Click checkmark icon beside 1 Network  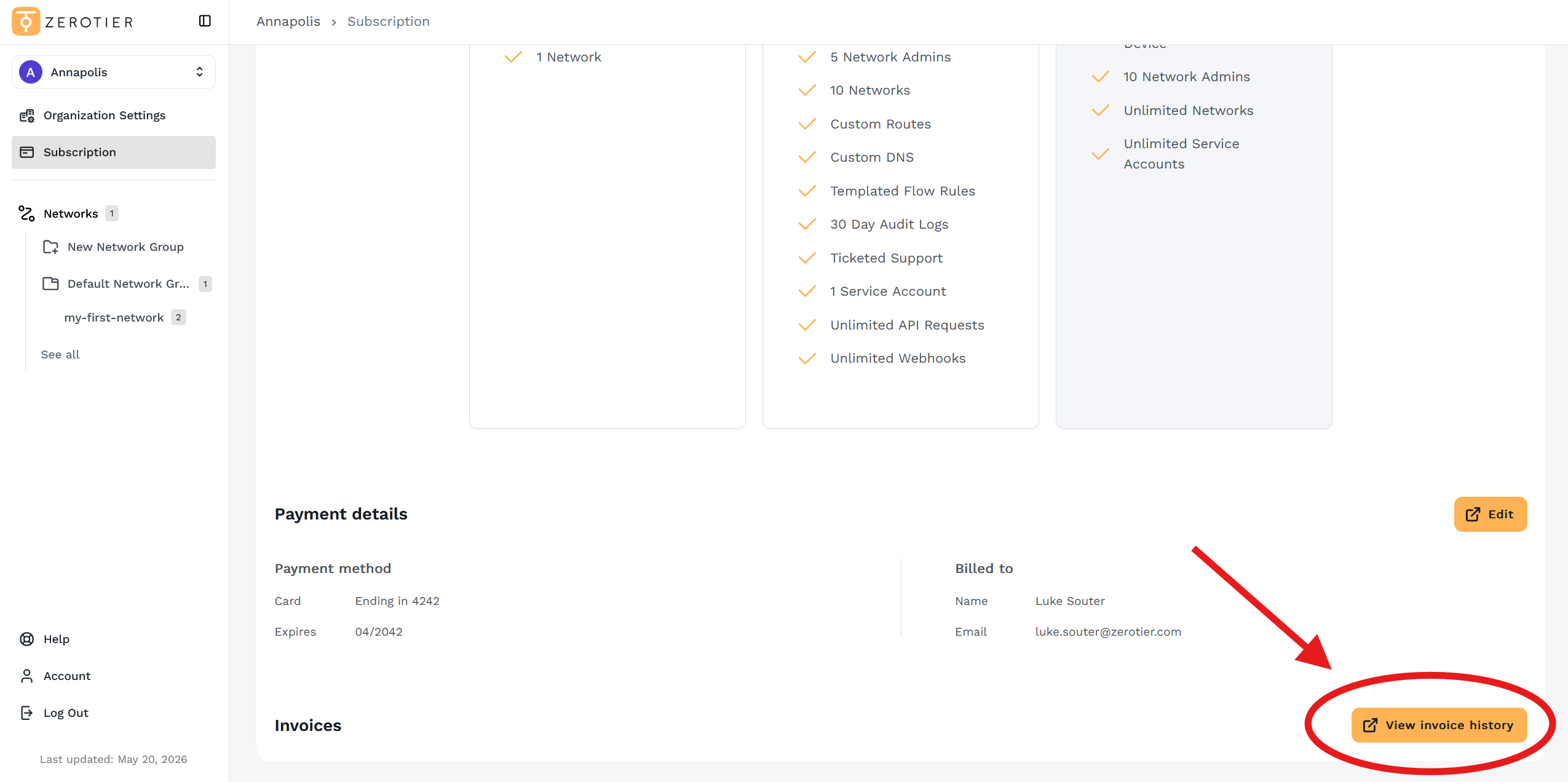(513, 57)
